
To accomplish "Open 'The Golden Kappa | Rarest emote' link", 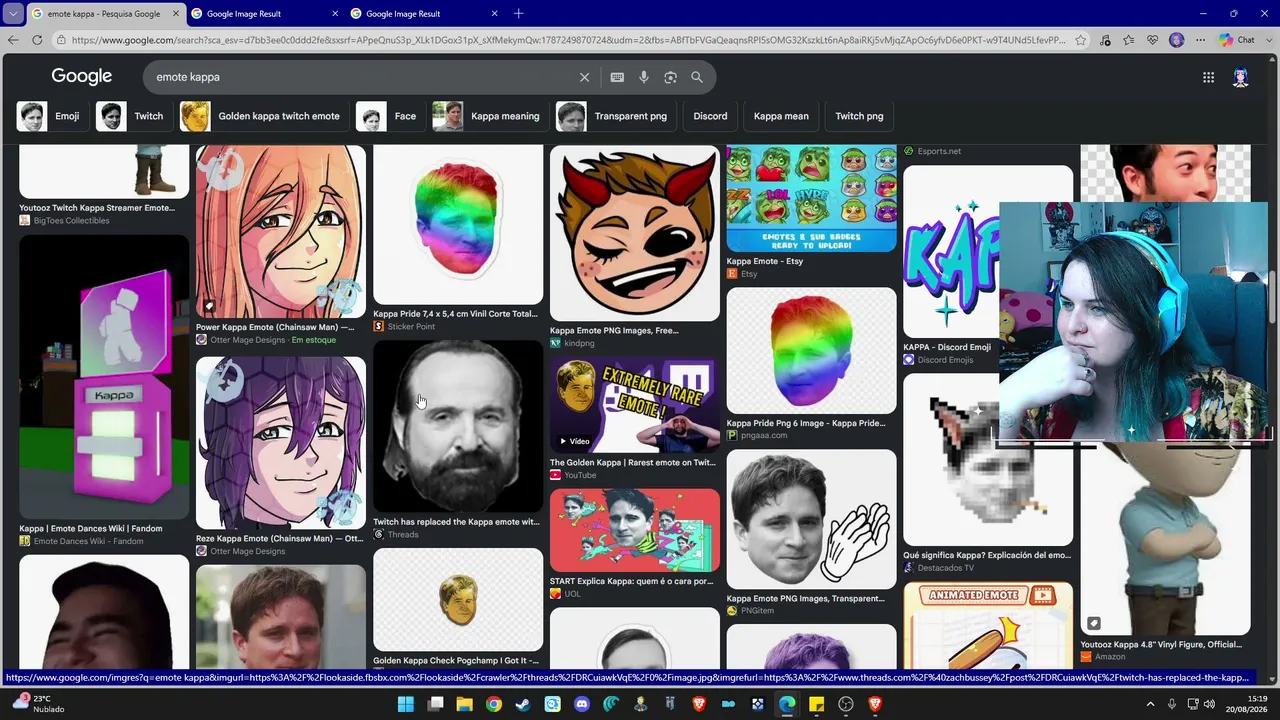I will [x=633, y=463].
